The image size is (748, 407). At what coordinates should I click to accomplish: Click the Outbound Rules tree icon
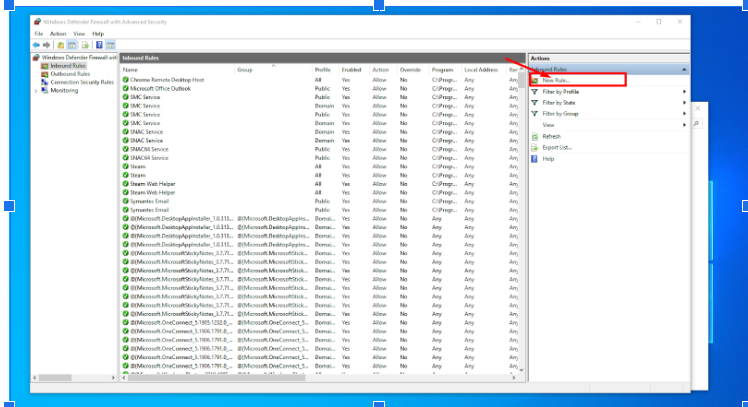point(44,74)
